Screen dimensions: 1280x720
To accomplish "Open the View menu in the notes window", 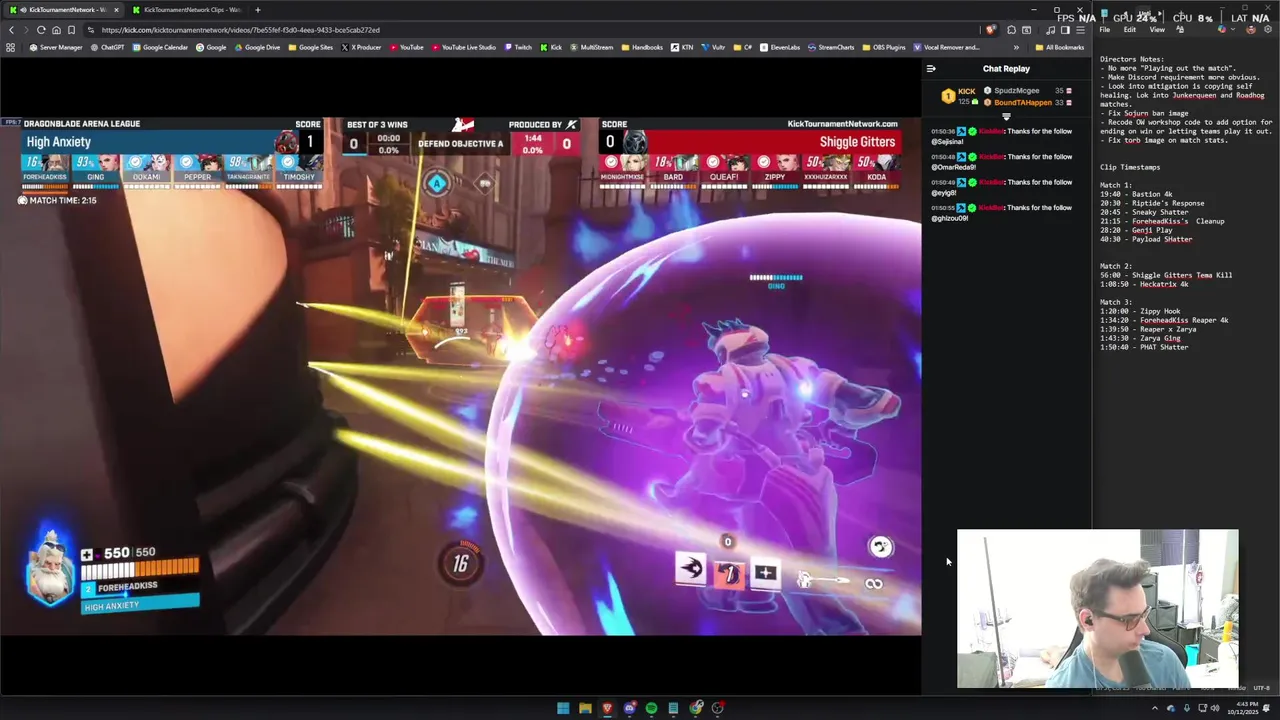I will pos(1157,30).
